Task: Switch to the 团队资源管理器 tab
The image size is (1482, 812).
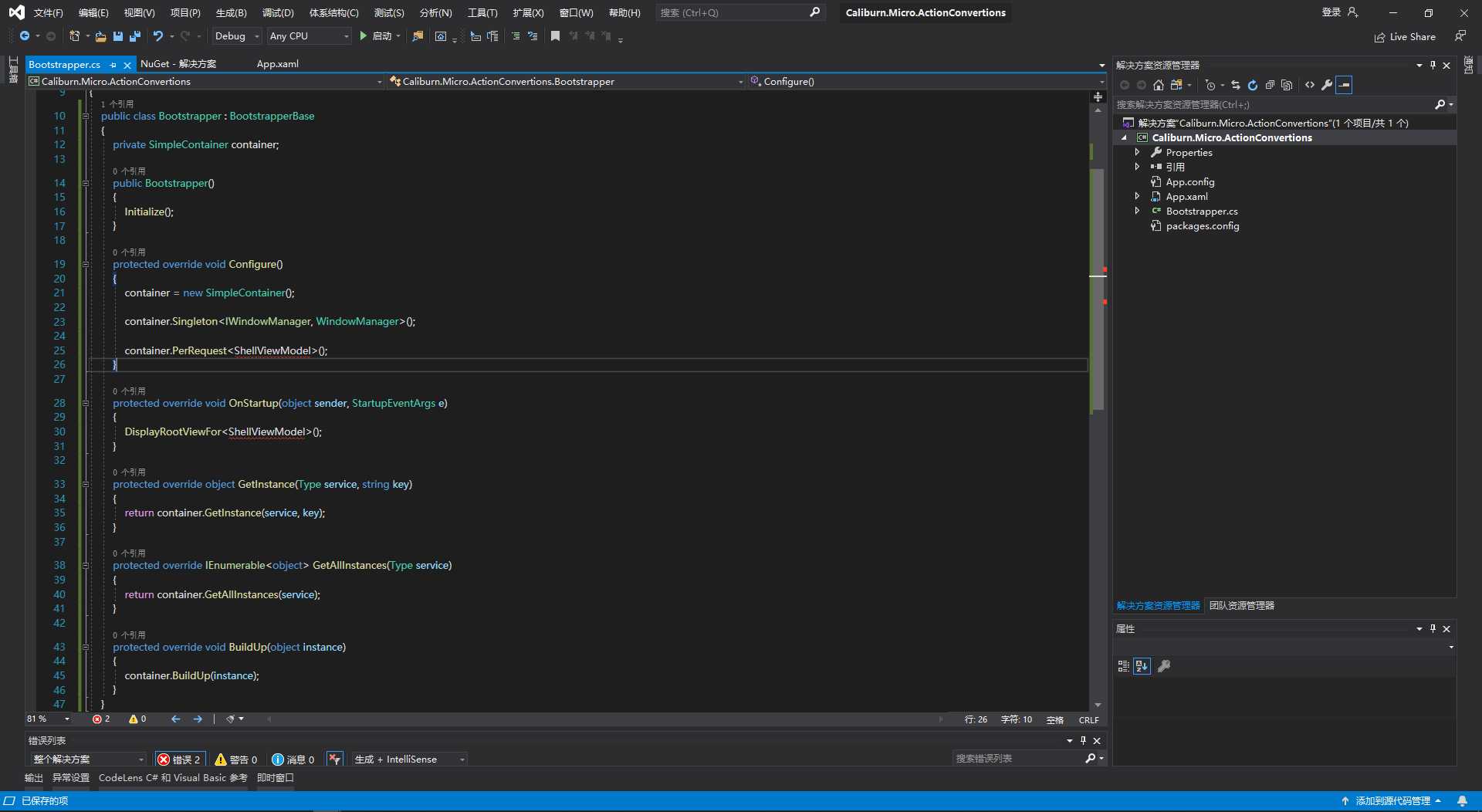Action: pyautogui.click(x=1241, y=606)
